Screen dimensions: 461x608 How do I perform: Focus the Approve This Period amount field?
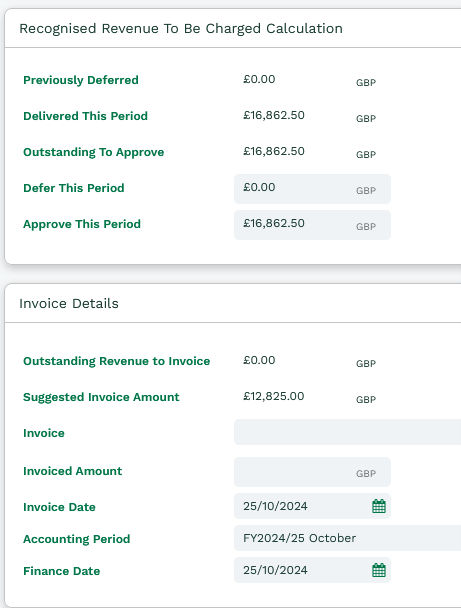pyautogui.click(x=312, y=225)
